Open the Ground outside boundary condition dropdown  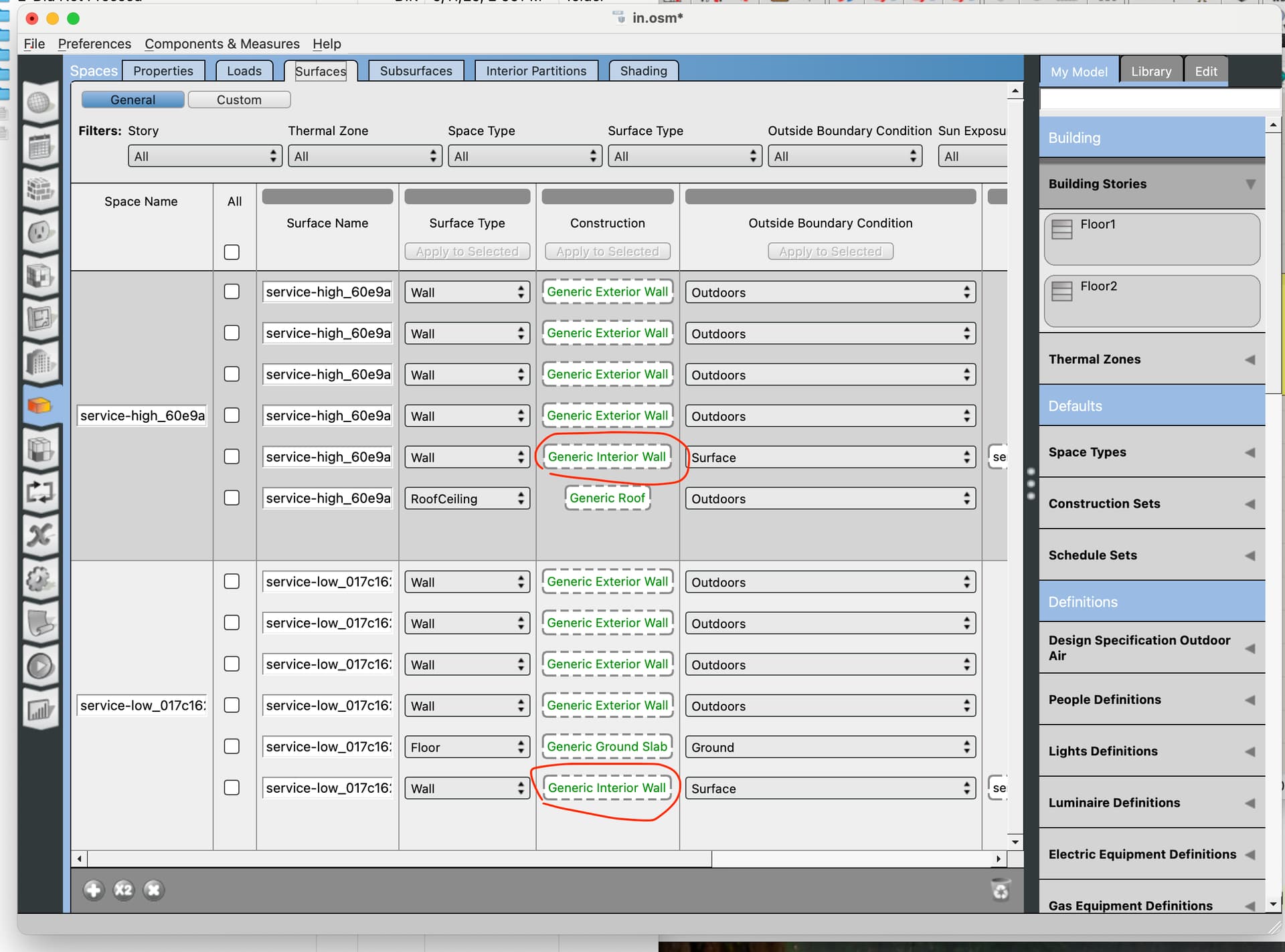[x=830, y=747]
